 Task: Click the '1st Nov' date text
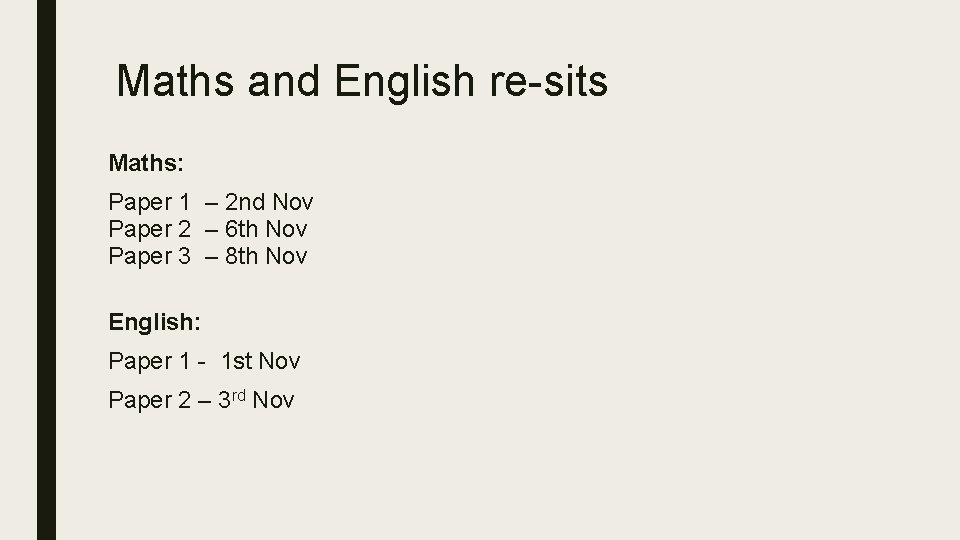click(260, 361)
